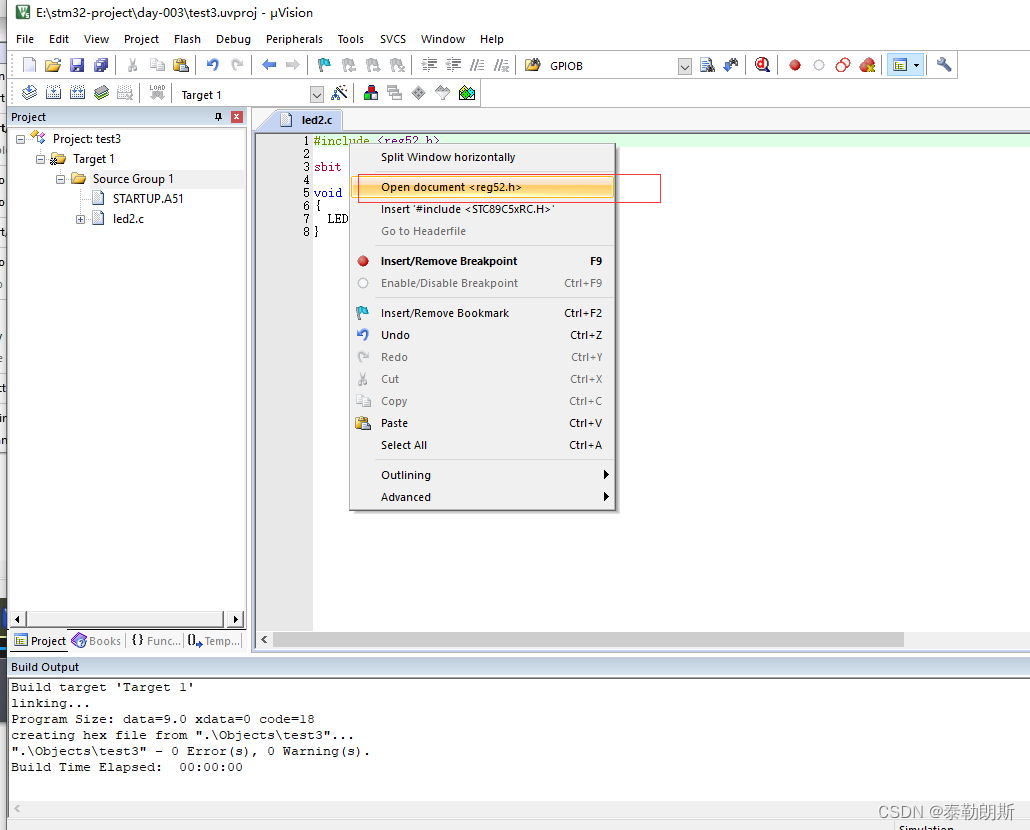Click the Project panel scroll right arrow
This screenshot has height=830, width=1030.
[x=236, y=619]
